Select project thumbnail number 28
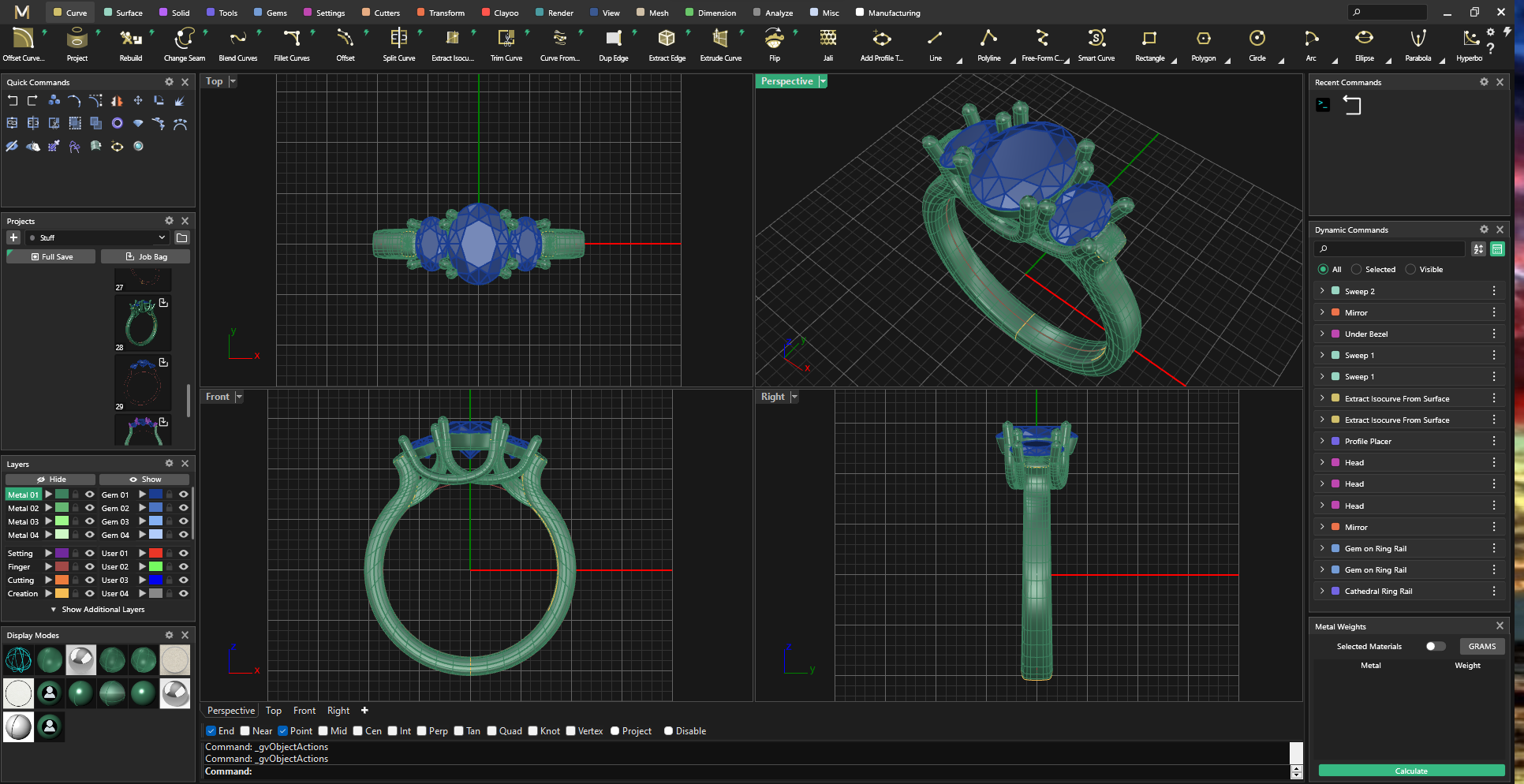 coord(143,323)
